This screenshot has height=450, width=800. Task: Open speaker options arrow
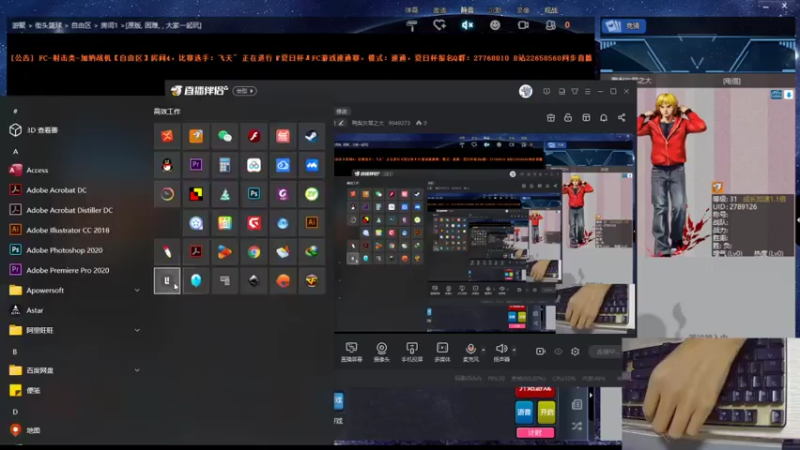514,350
